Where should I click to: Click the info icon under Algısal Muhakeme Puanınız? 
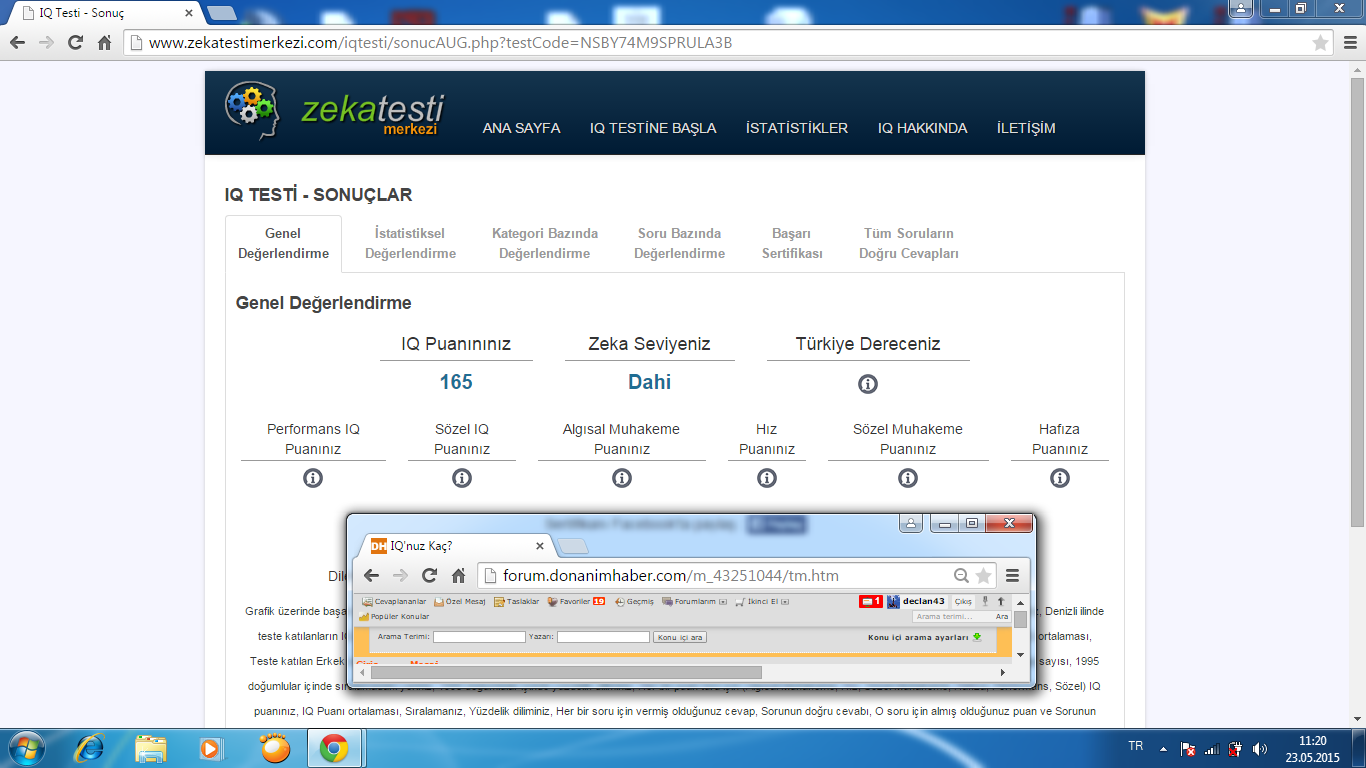coord(621,478)
